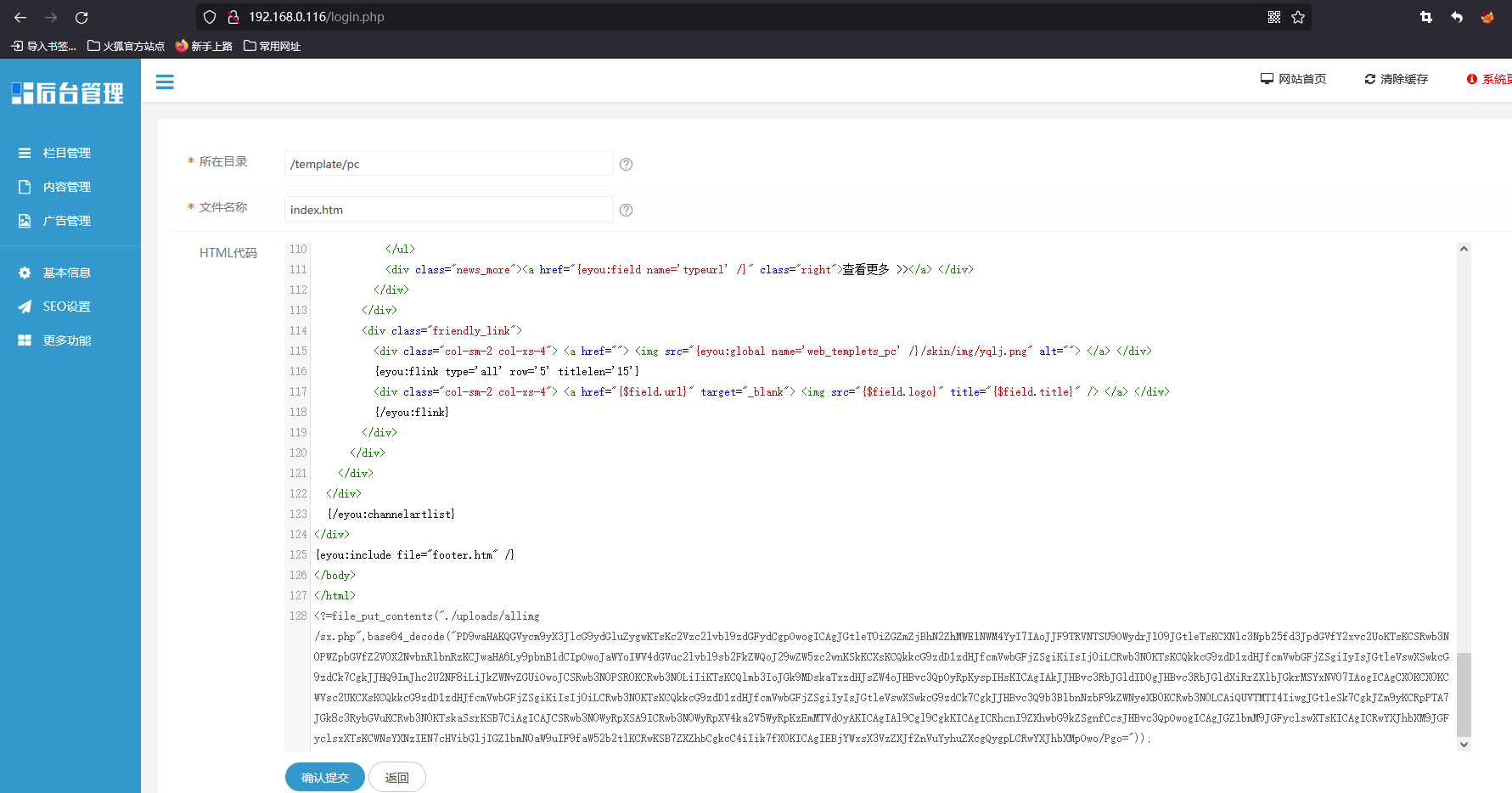Open the 常用网址 bookmarks folder
This screenshot has height=793, width=1512.
coord(272,46)
